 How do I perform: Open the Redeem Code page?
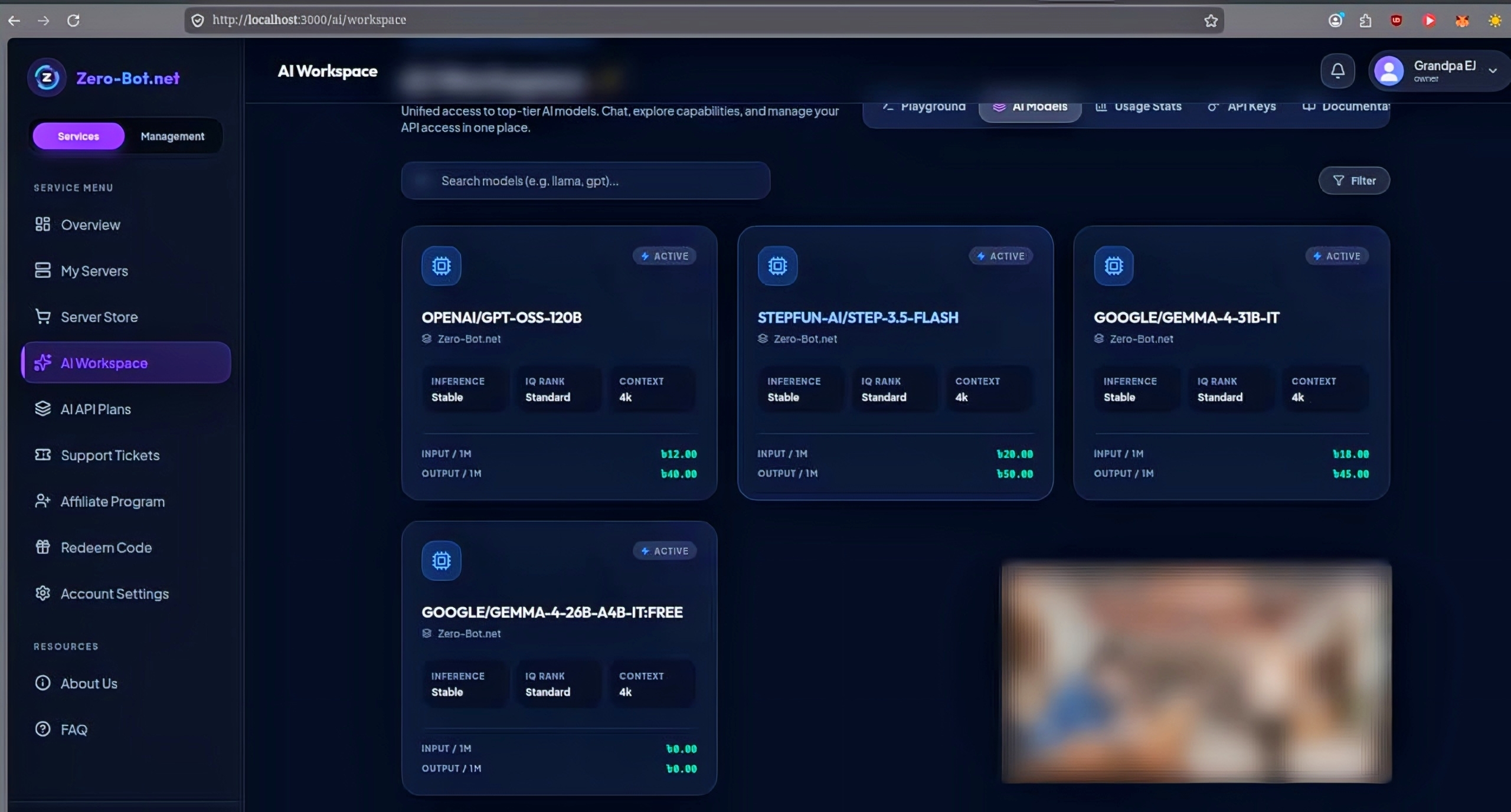[106, 548]
